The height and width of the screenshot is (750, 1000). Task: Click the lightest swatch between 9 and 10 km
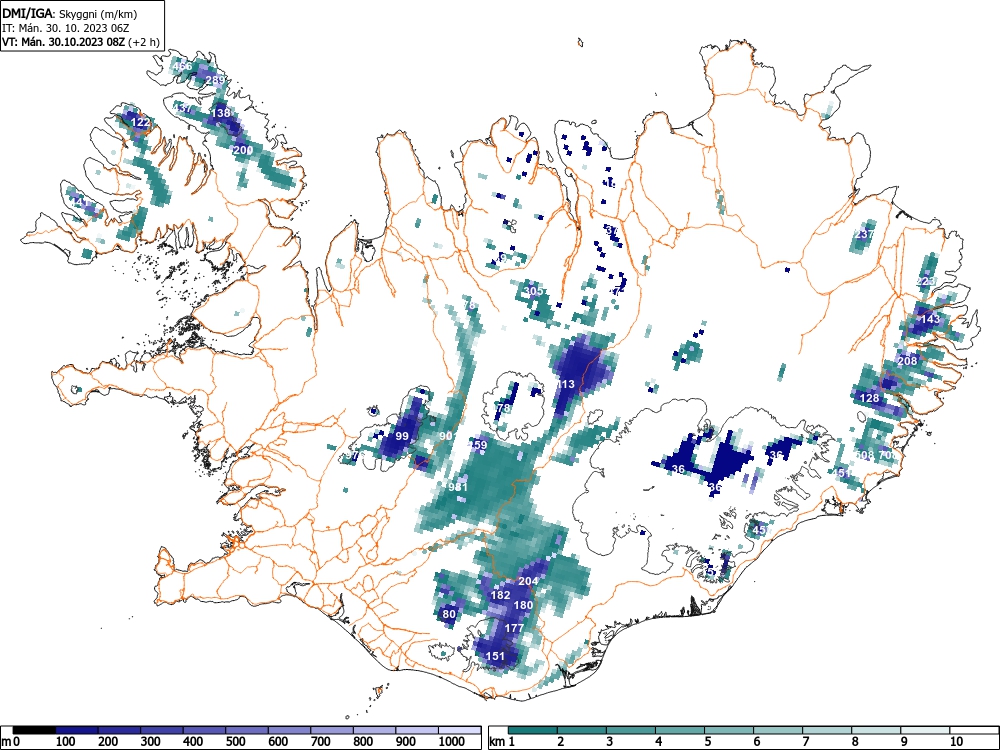coord(925,730)
